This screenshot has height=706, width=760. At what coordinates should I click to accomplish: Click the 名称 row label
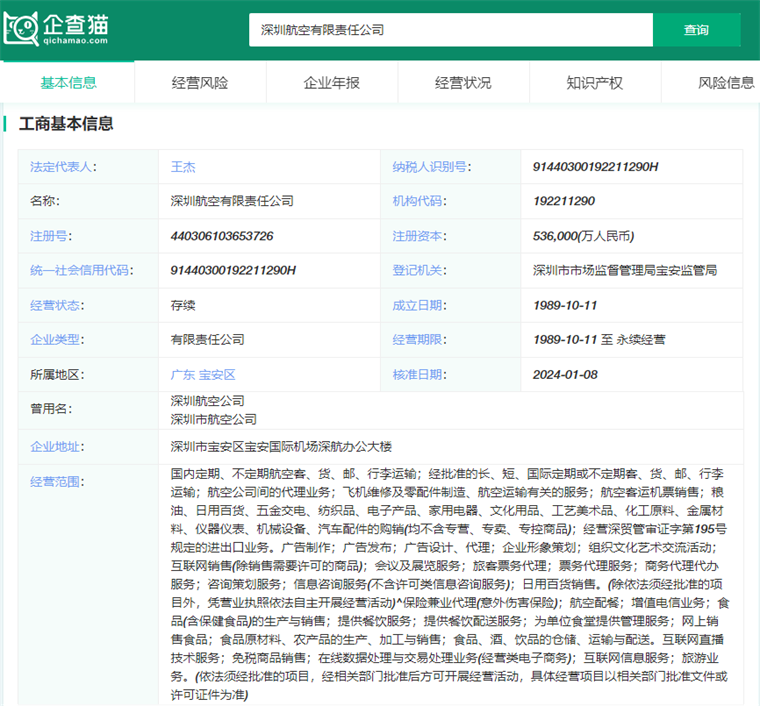pos(45,201)
